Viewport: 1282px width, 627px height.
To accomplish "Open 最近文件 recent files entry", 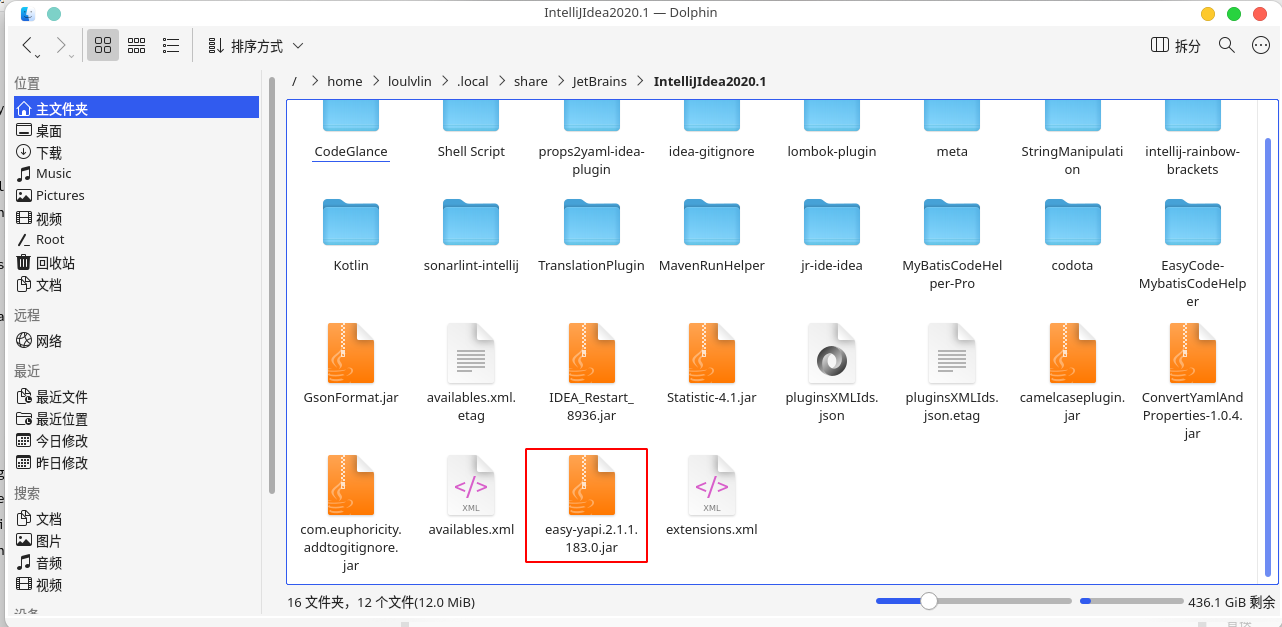I will coord(136,396).
